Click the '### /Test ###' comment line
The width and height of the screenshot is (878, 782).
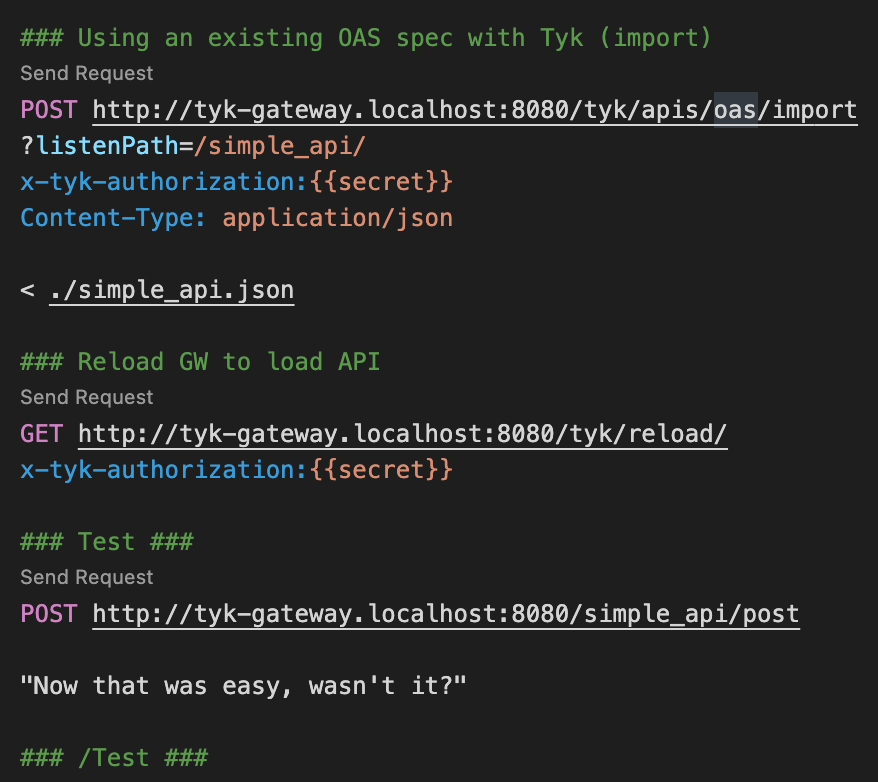(x=113, y=757)
